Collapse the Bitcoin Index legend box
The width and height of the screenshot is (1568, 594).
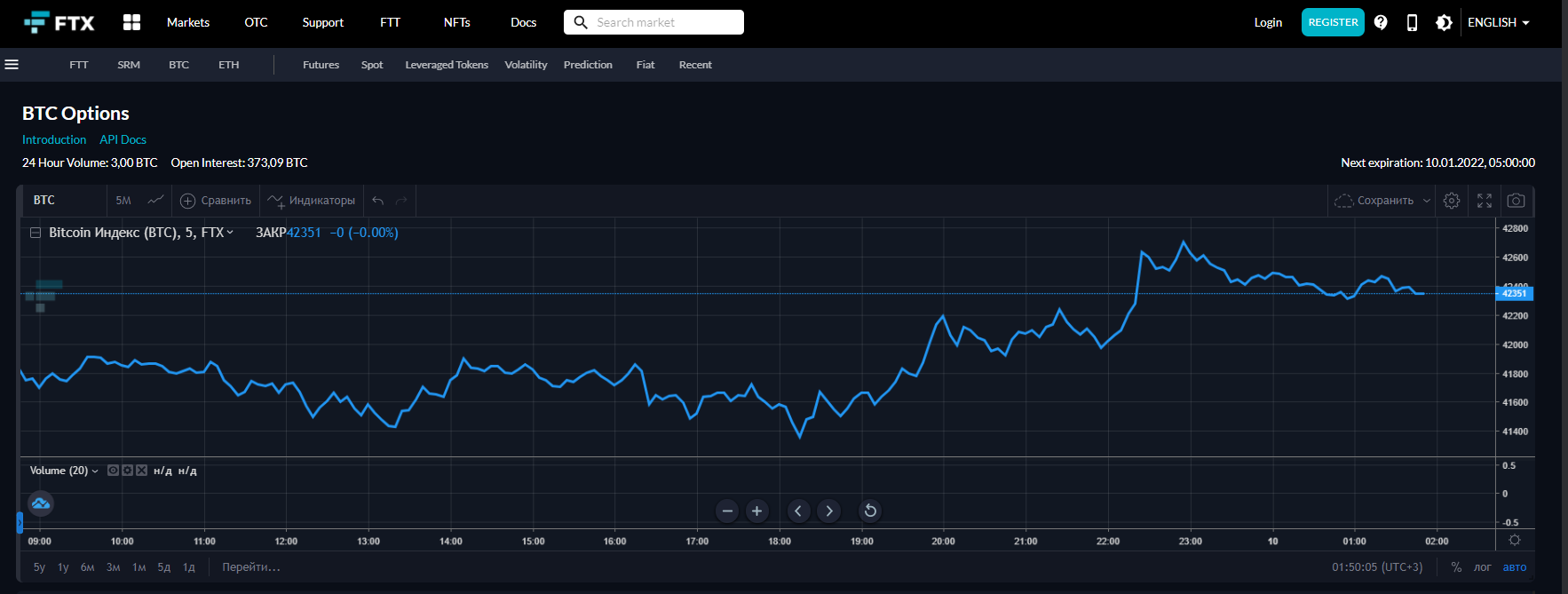(x=36, y=233)
